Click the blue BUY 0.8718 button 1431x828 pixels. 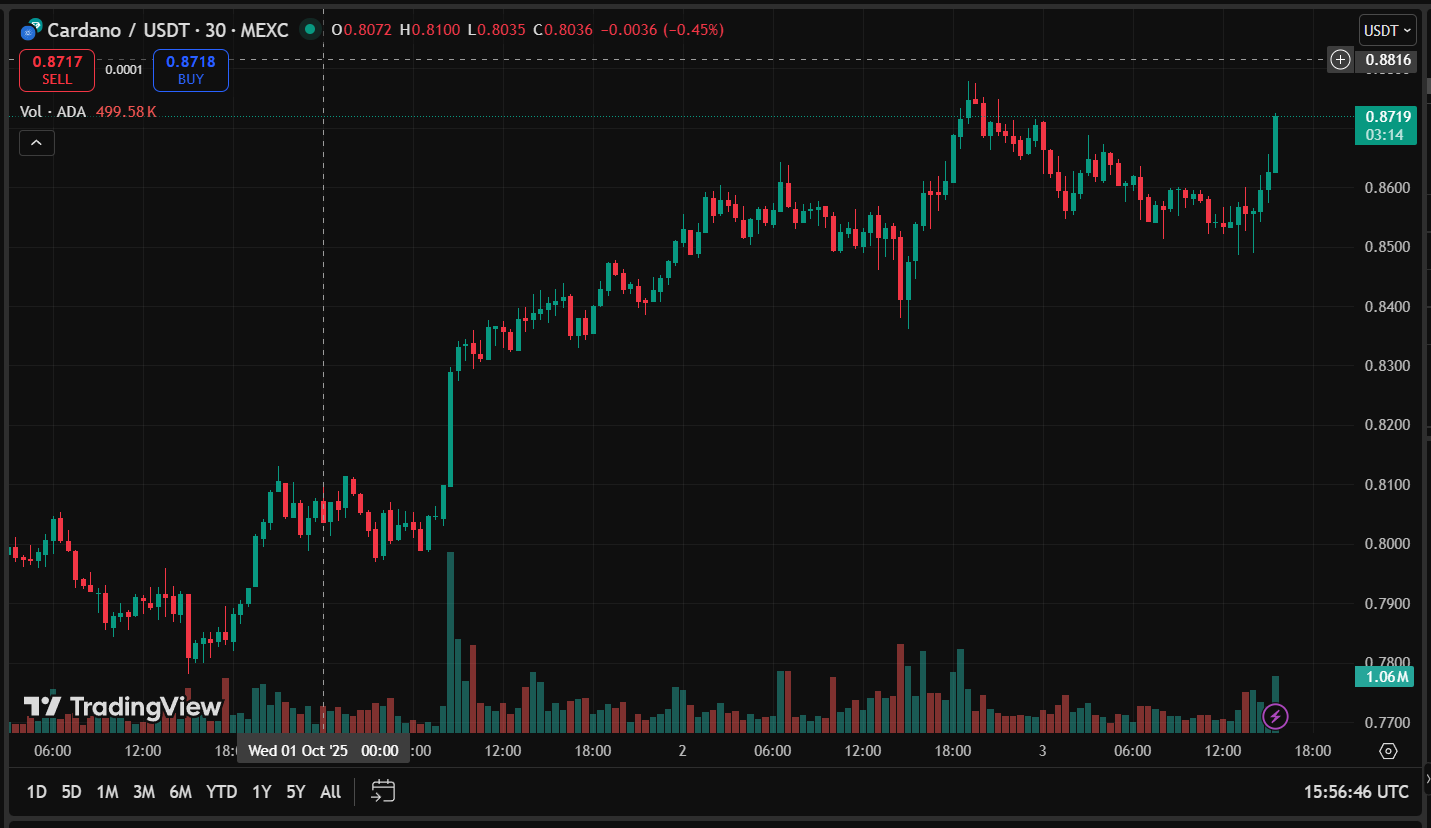(191, 70)
